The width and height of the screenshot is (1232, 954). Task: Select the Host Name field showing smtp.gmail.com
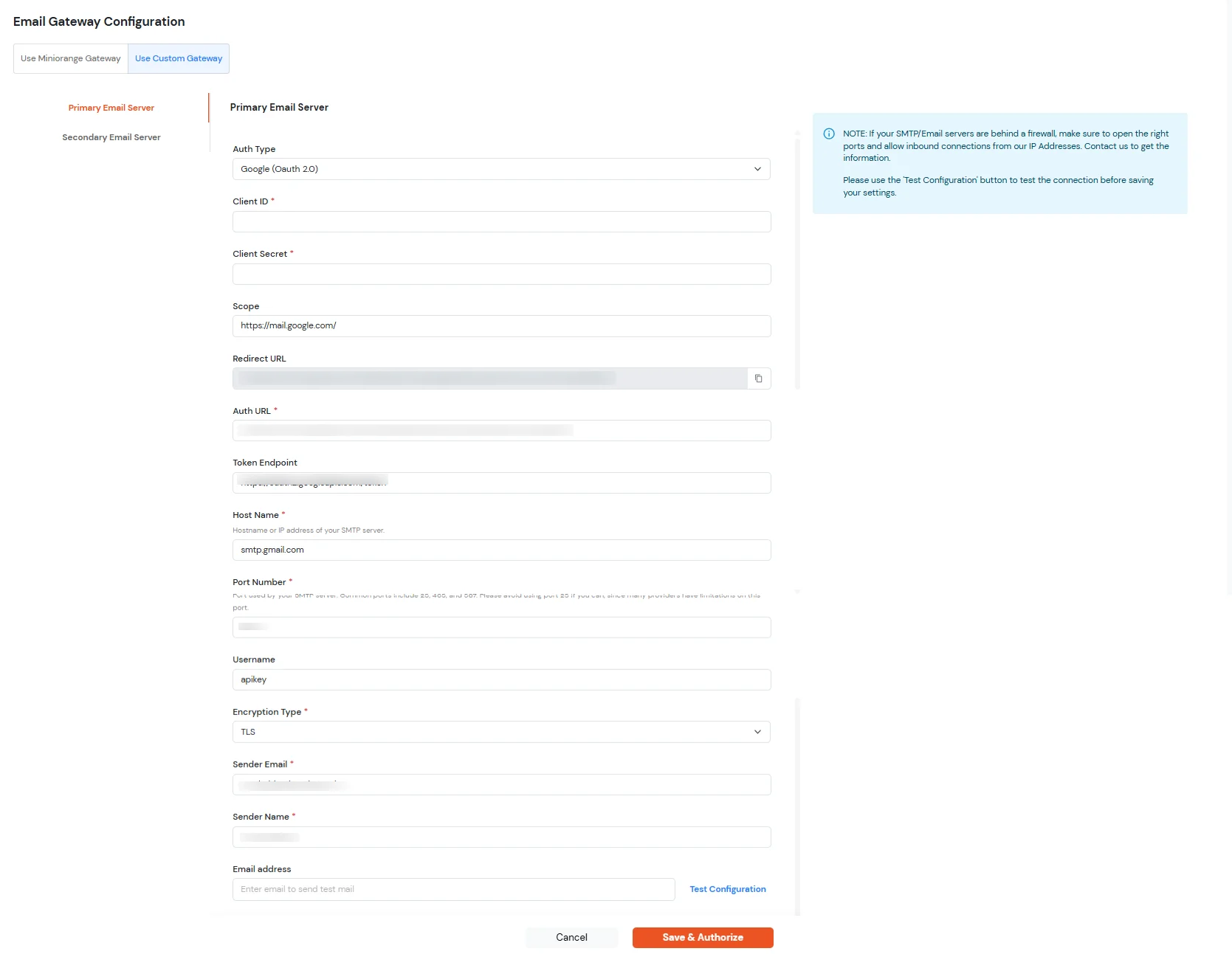tap(501, 550)
